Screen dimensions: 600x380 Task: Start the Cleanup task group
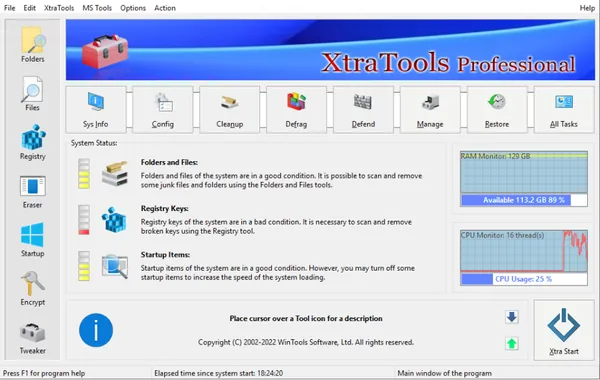point(230,110)
